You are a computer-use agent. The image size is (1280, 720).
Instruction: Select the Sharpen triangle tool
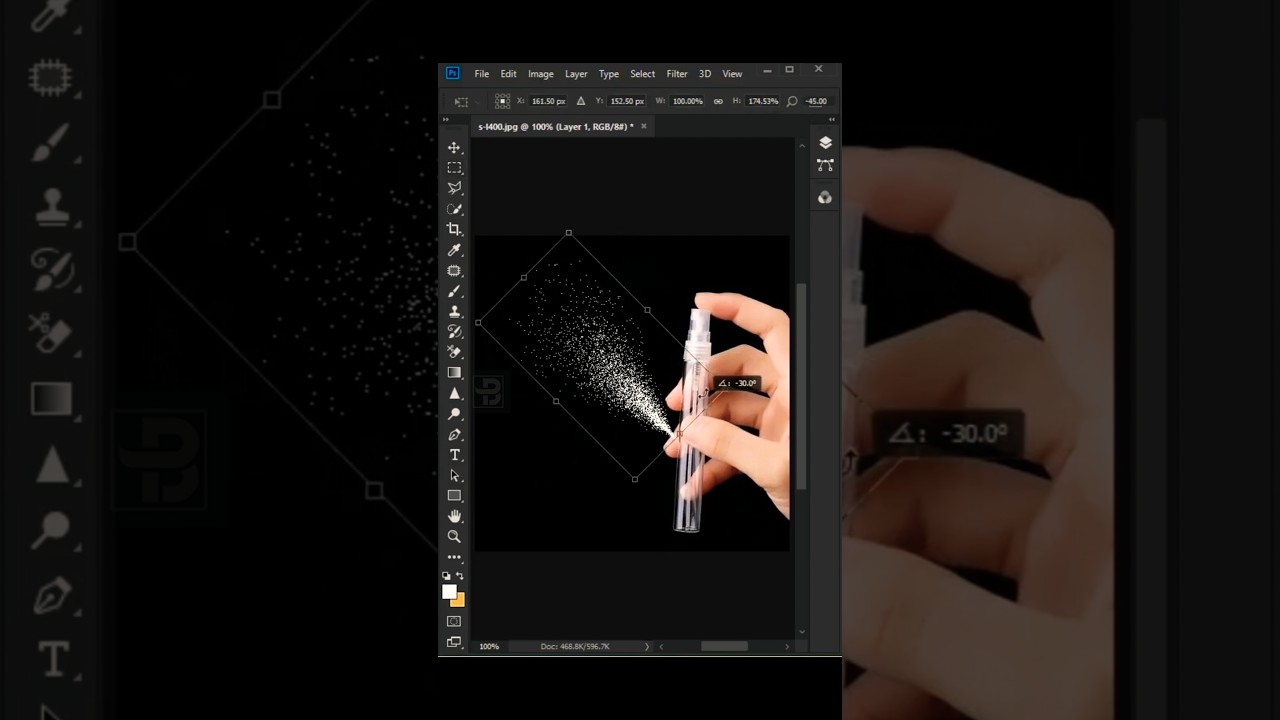tap(454, 393)
